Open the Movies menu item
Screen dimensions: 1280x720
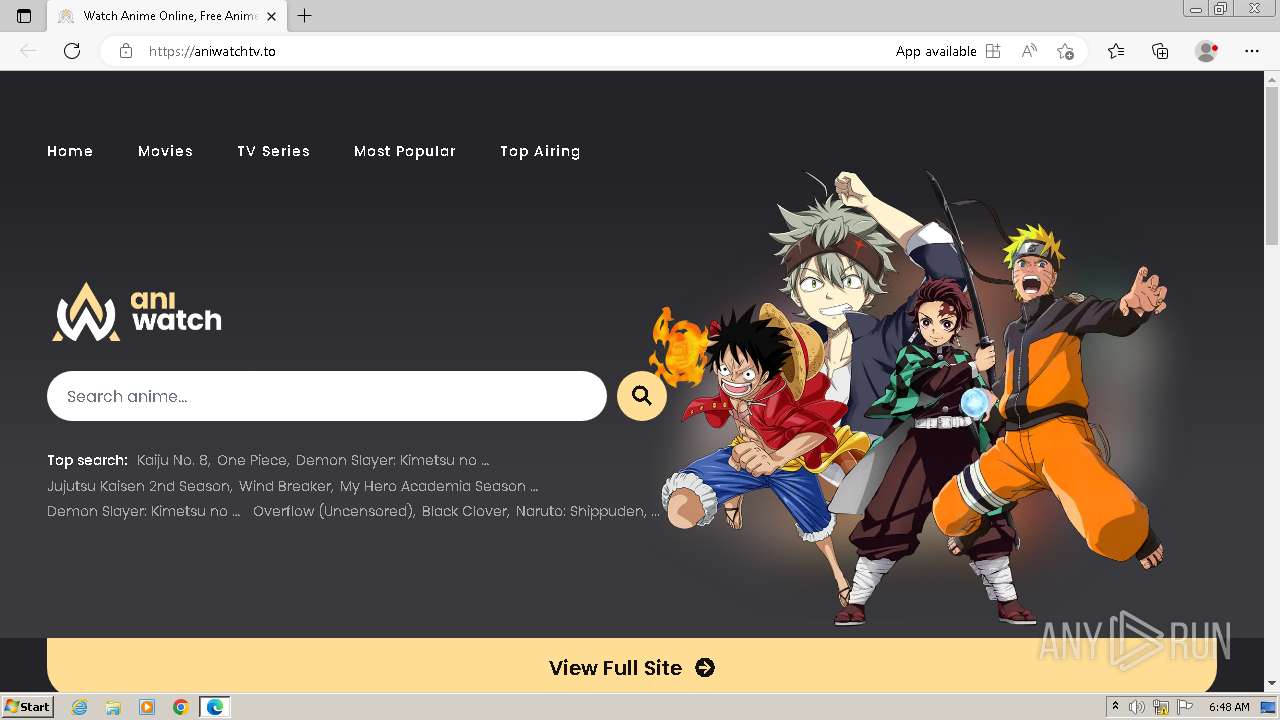(166, 151)
